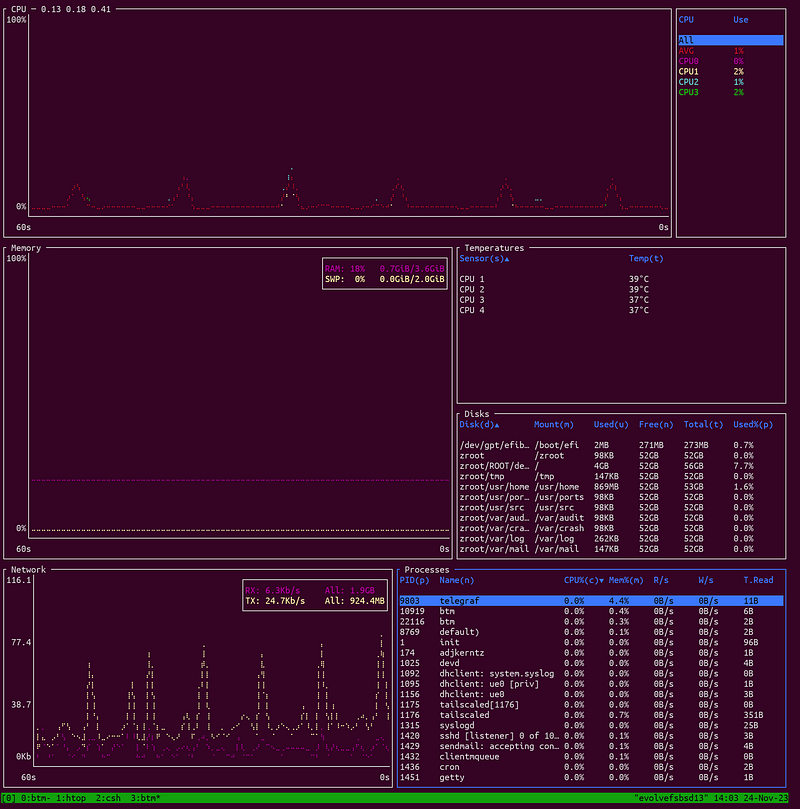The height and width of the screenshot is (809, 800).
Task: Click the RX/TX network legend box
Action: [315, 595]
